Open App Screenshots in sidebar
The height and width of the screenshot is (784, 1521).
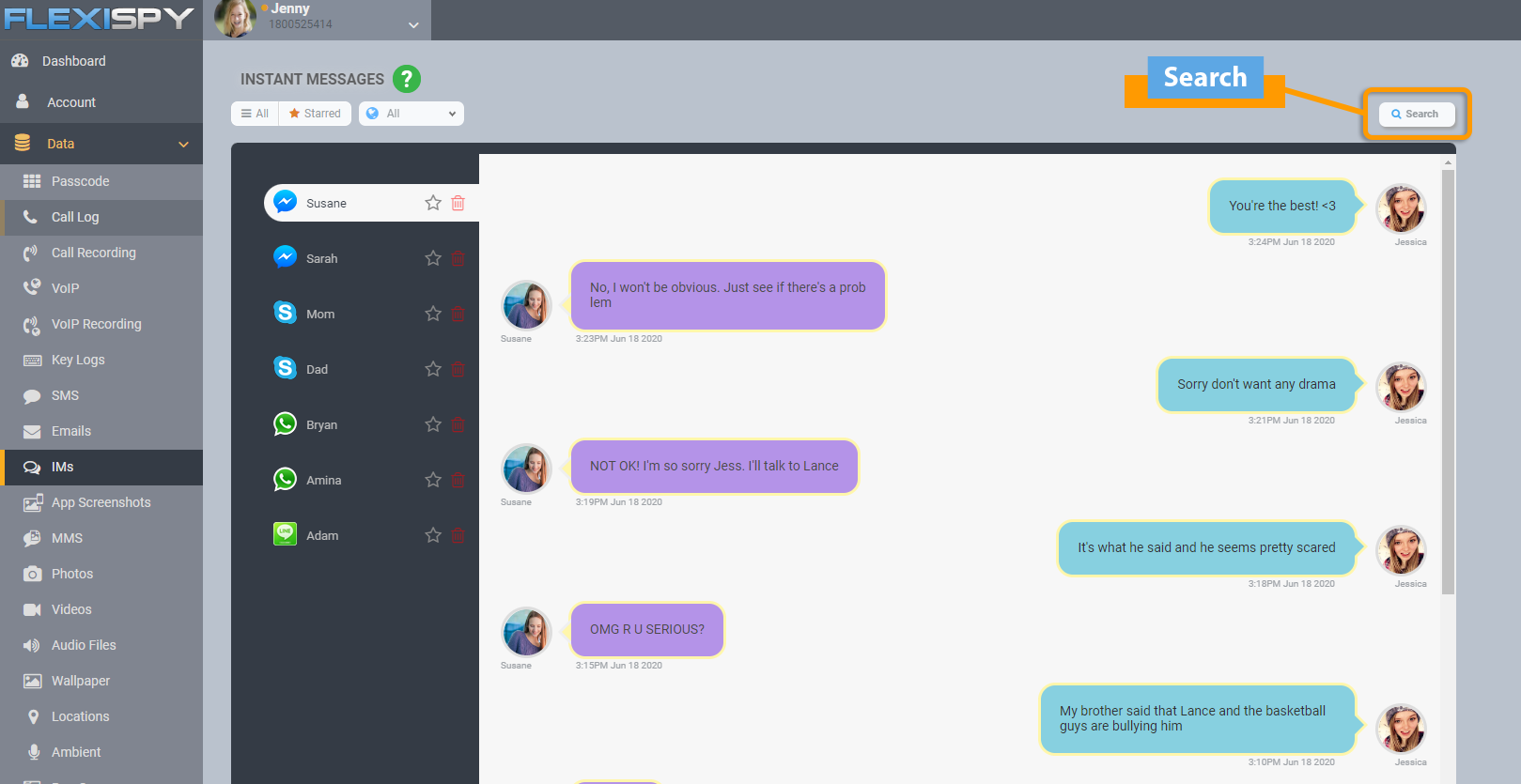101,502
